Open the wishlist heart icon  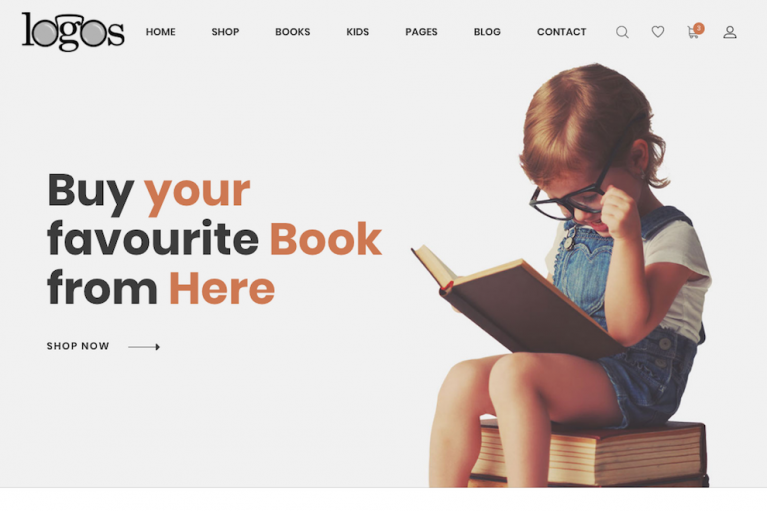(658, 32)
